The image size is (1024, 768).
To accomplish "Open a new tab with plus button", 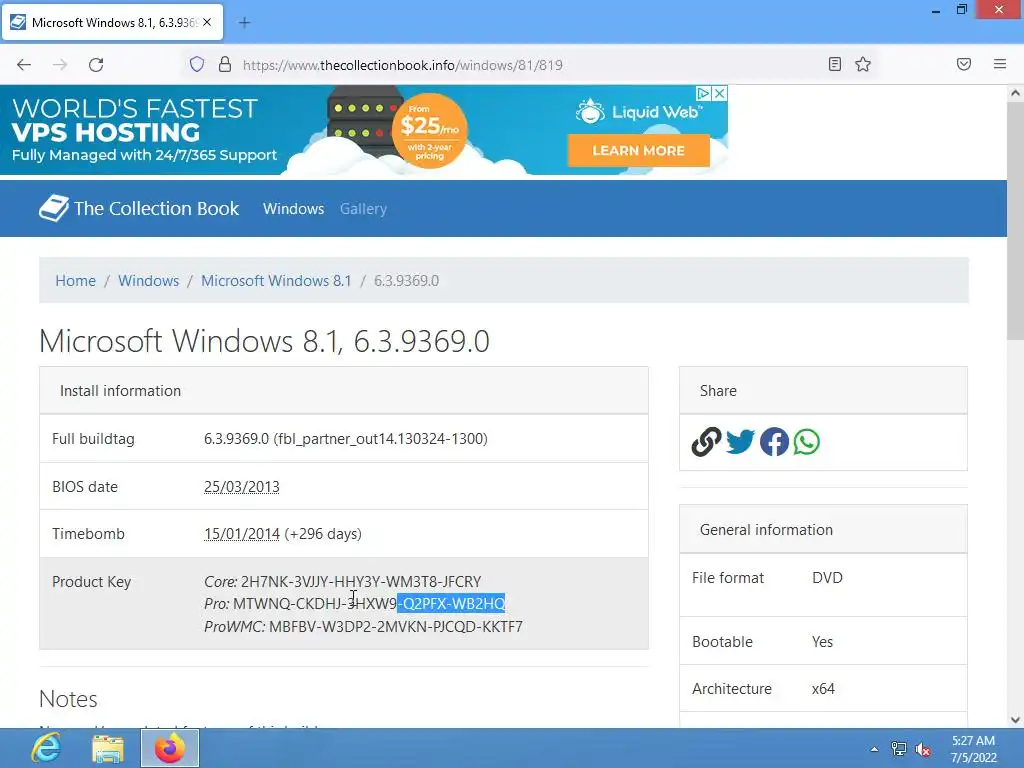I will (x=244, y=23).
